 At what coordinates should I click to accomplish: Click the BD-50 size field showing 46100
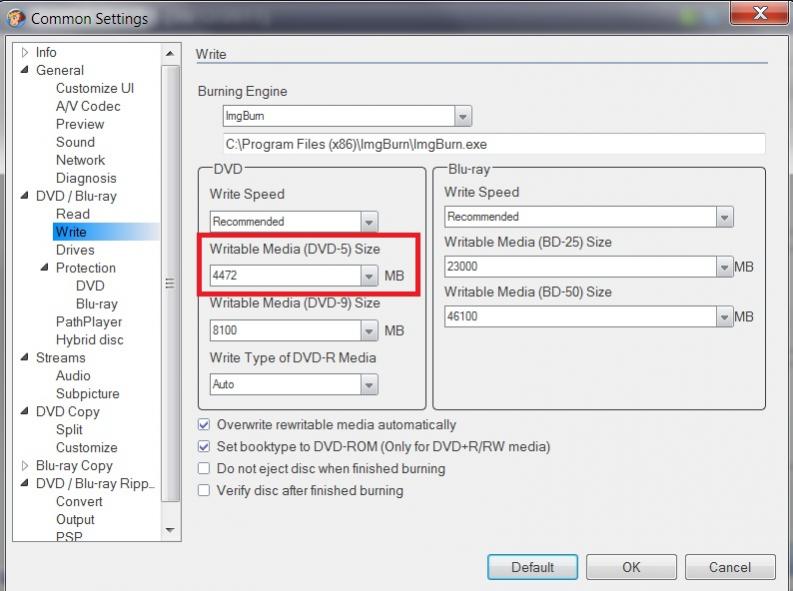coord(581,317)
